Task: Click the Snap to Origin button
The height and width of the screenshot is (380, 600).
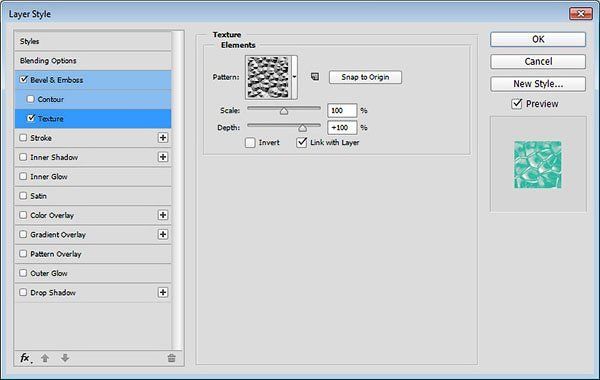Action: click(365, 77)
